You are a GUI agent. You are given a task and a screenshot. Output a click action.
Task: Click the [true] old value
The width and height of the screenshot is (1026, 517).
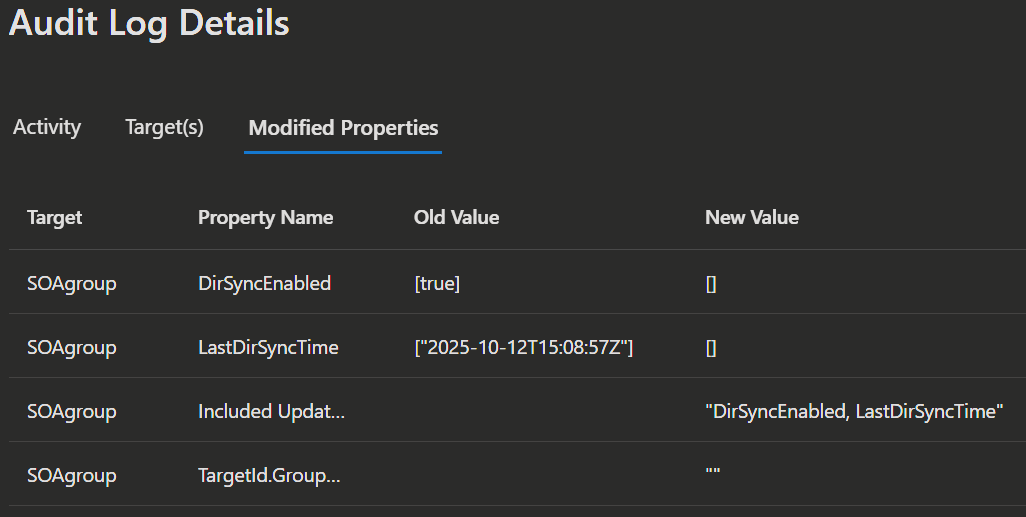pos(437,284)
